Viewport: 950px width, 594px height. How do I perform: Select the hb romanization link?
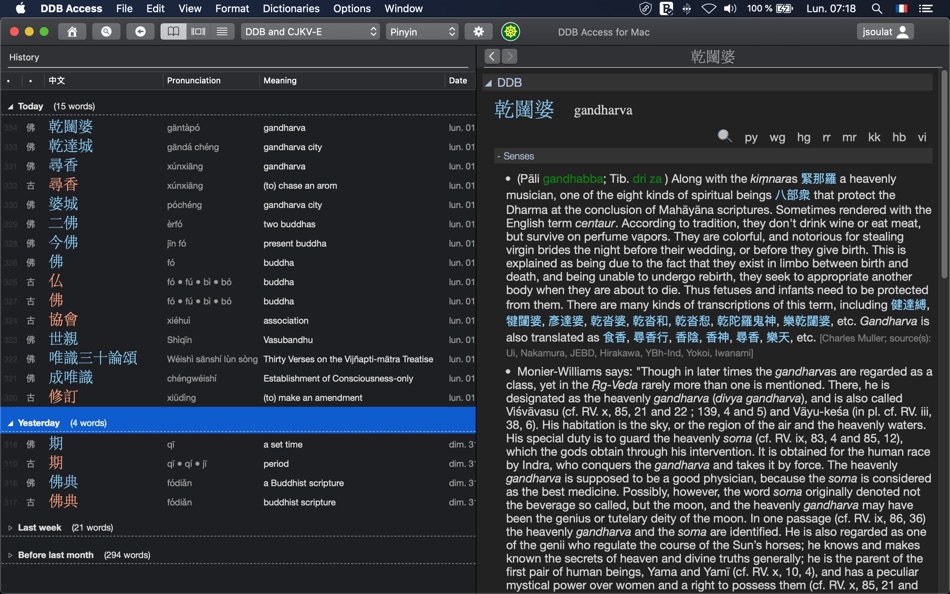tap(899, 138)
